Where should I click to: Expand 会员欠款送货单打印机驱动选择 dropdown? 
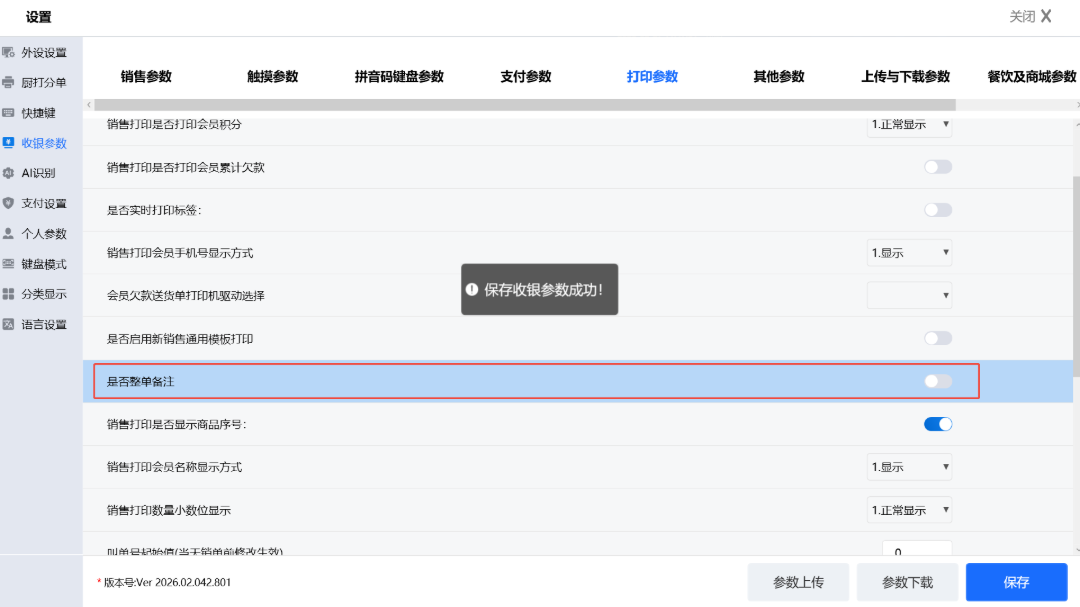click(909, 295)
